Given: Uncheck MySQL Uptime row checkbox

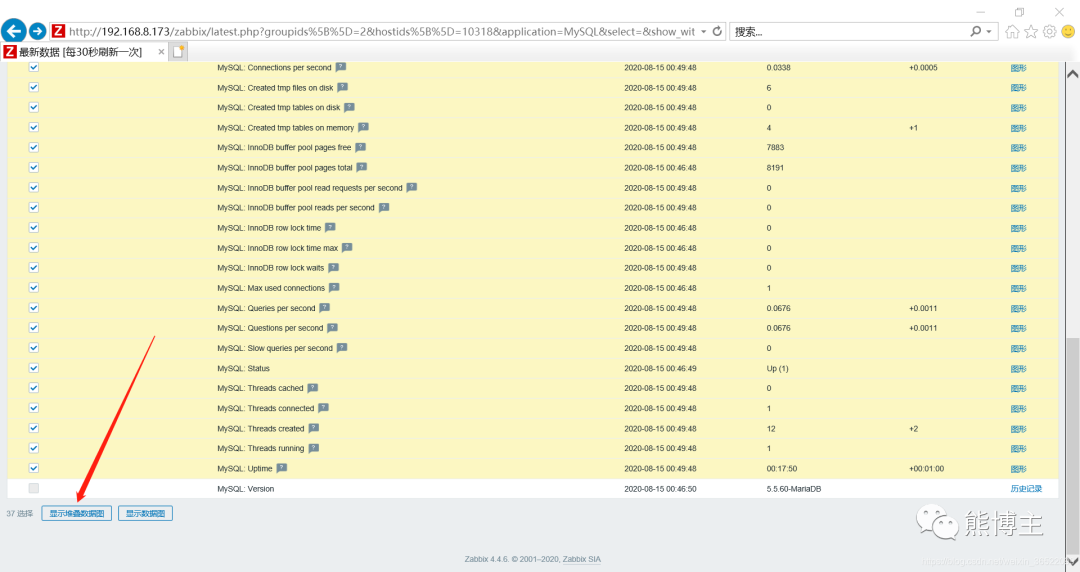Looking at the screenshot, I should tap(34, 468).
